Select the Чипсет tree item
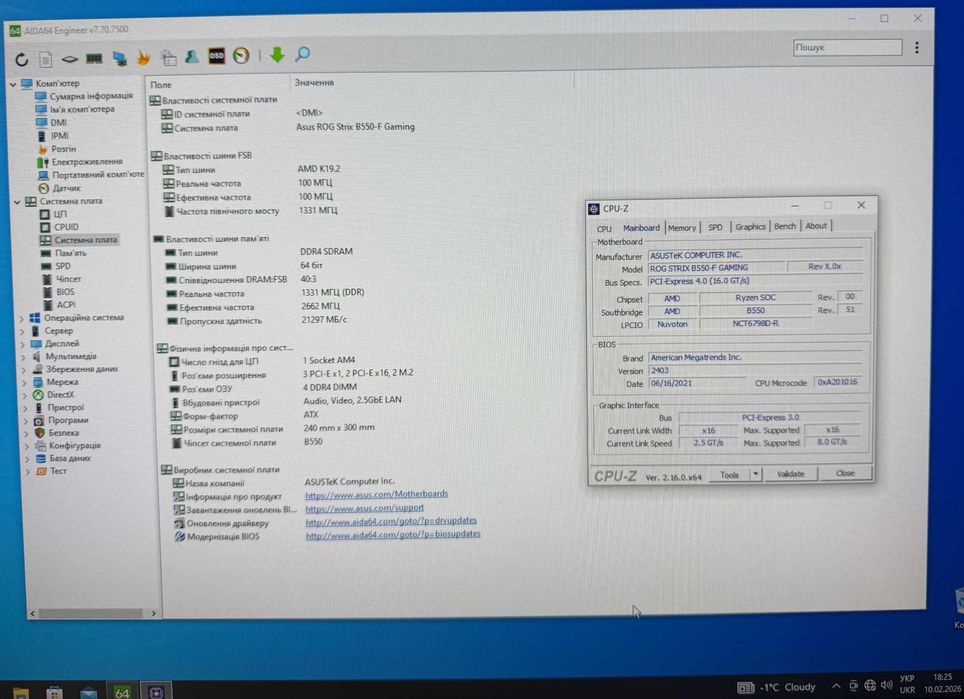Image resolution: width=964 pixels, height=699 pixels. (68, 278)
